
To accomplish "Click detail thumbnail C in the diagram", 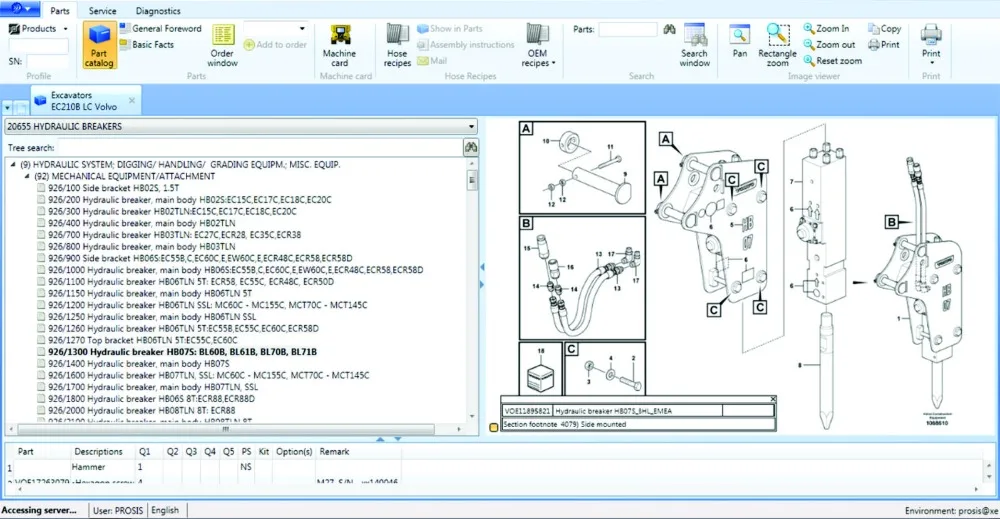I will click(x=605, y=369).
